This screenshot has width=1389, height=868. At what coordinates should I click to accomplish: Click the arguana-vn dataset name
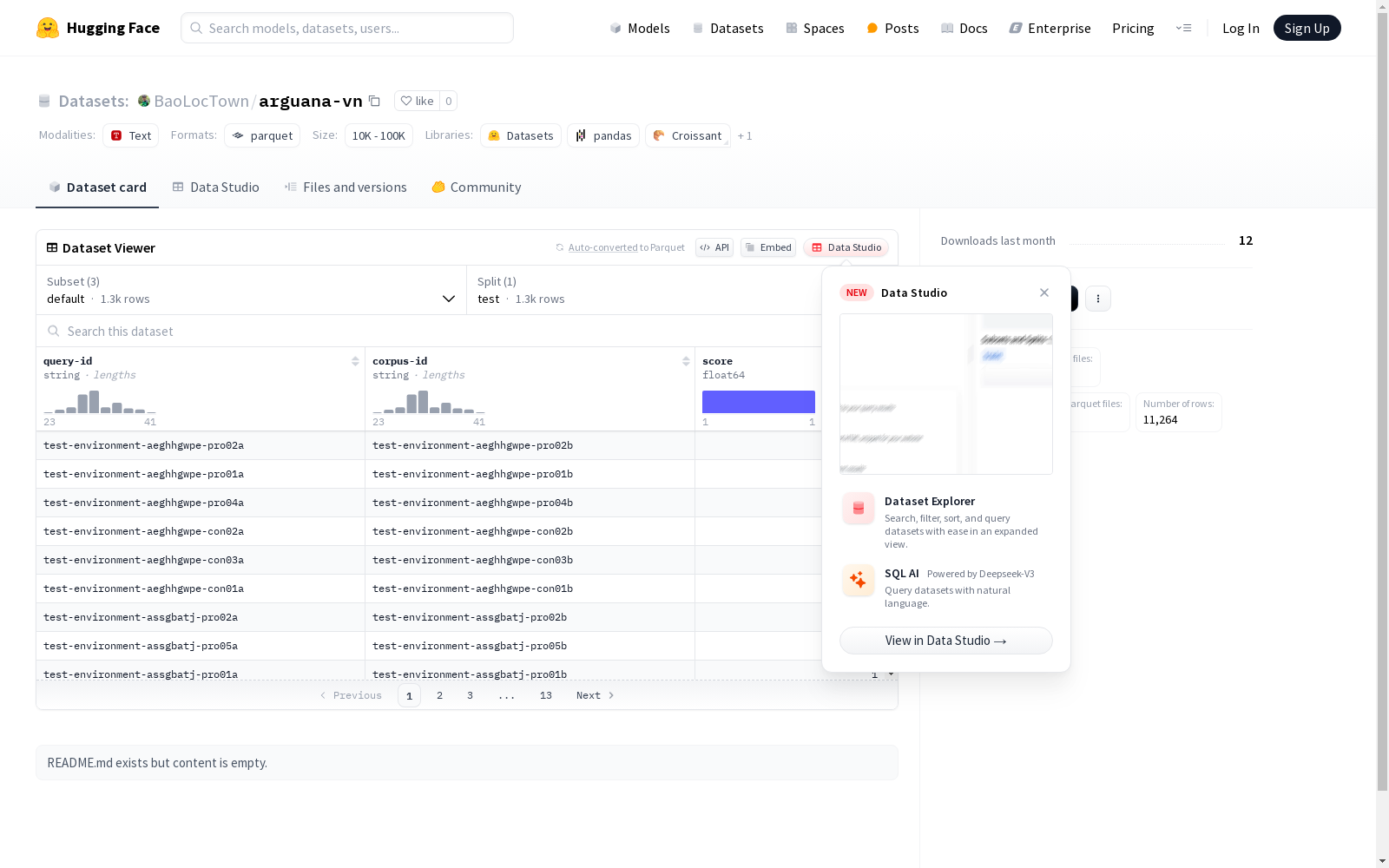(x=311, y=101)
